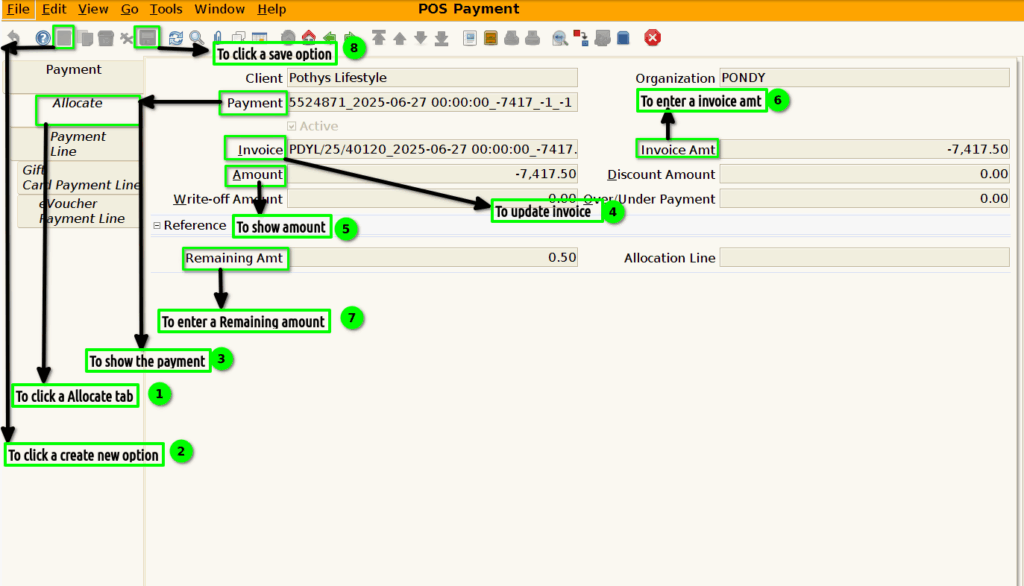Screen dimensions: 1024x586
Task: Switch to the Payment Line tab
Action: pos(77,144)
